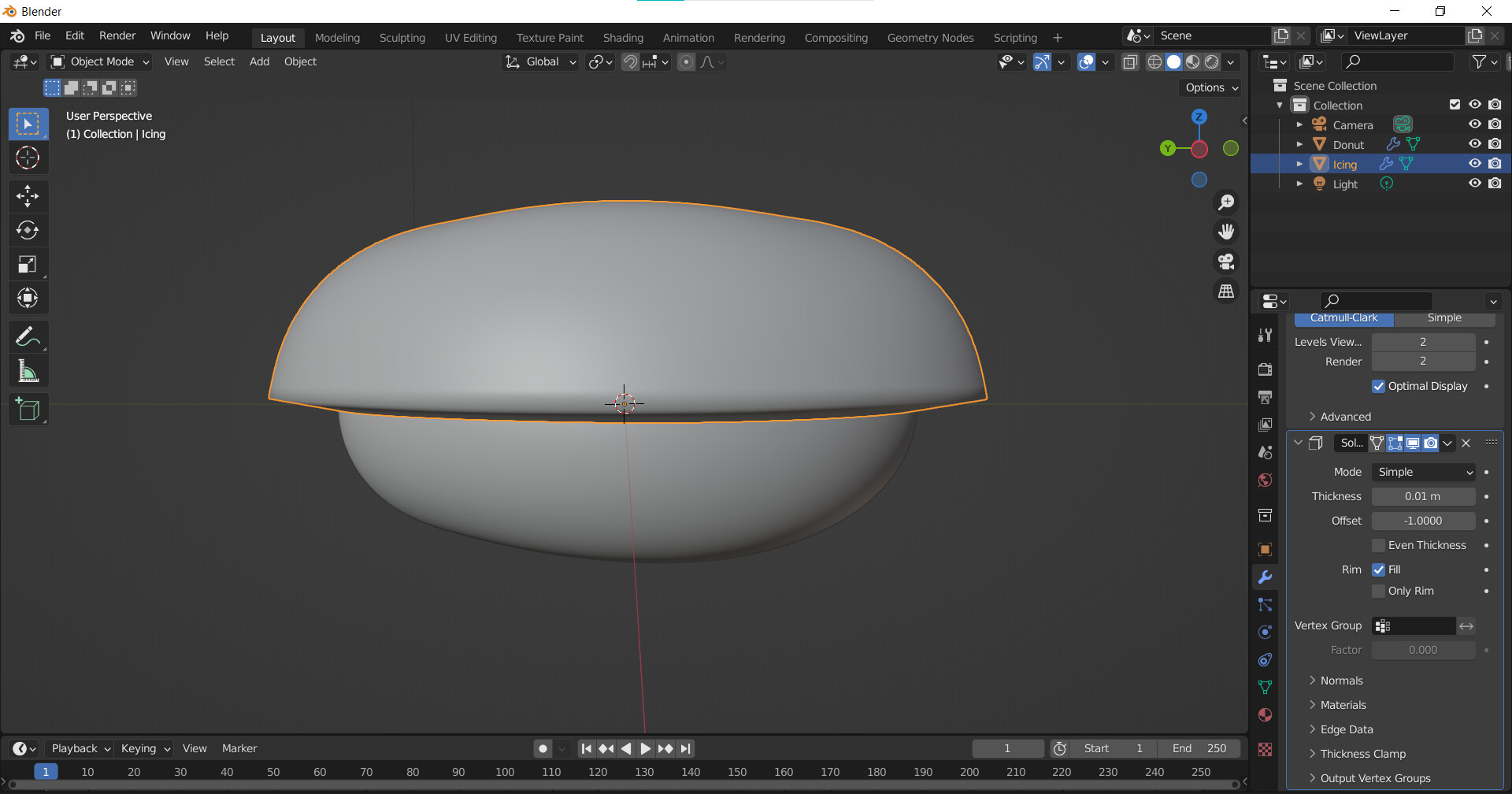
Task: Expand the Camera item in the outliner
Action: click(x=1299, y=124)
